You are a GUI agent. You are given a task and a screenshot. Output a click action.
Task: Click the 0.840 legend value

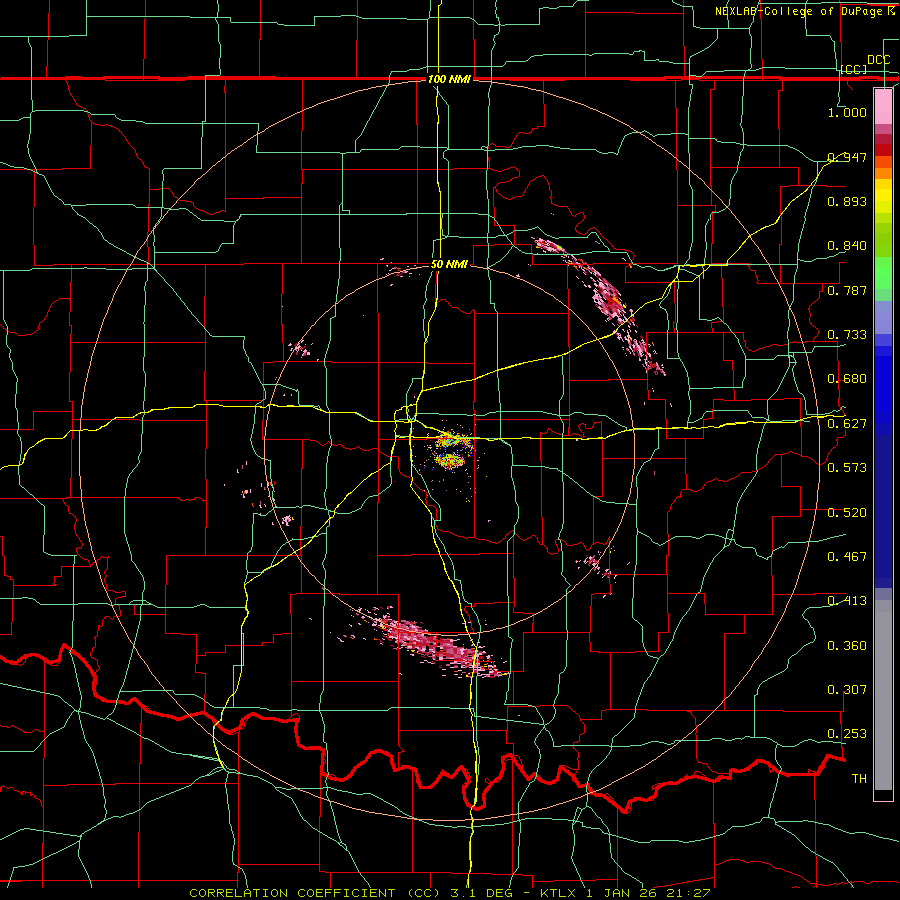click(x=847, y=246)
